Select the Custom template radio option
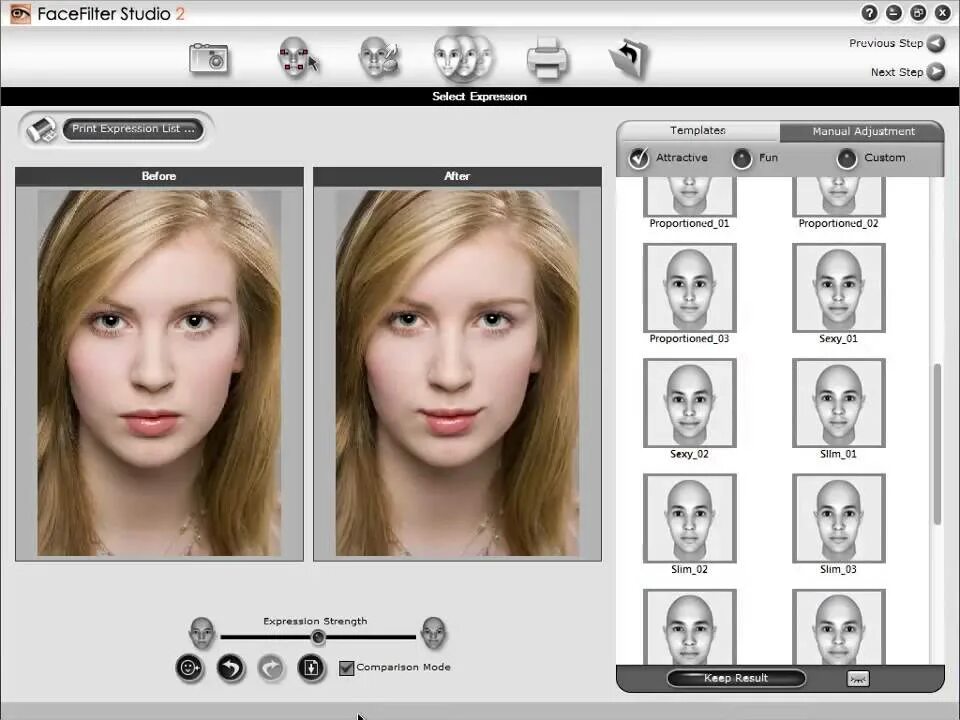 click(x=847, y=159)
